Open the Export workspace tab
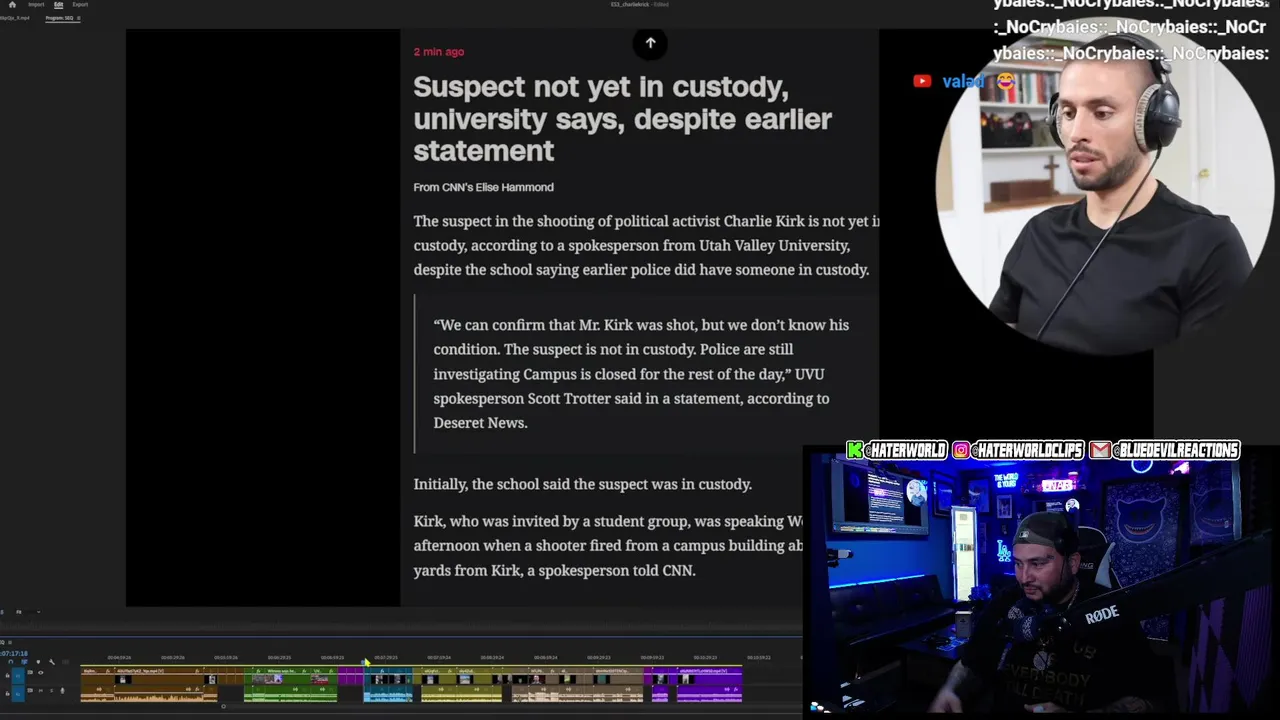 (x=80, y=5)
